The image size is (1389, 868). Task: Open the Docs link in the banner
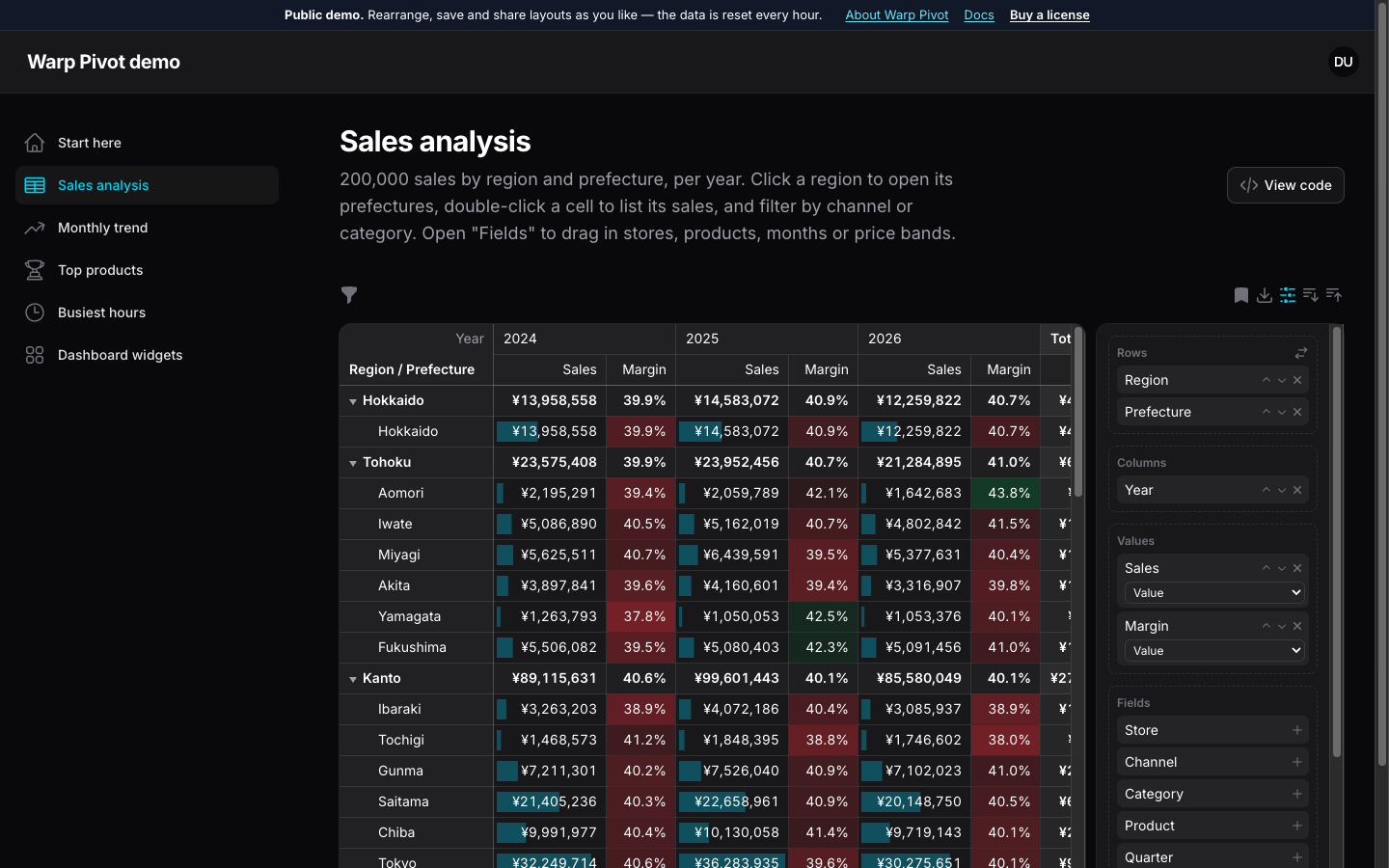click(x=979, y=14)
